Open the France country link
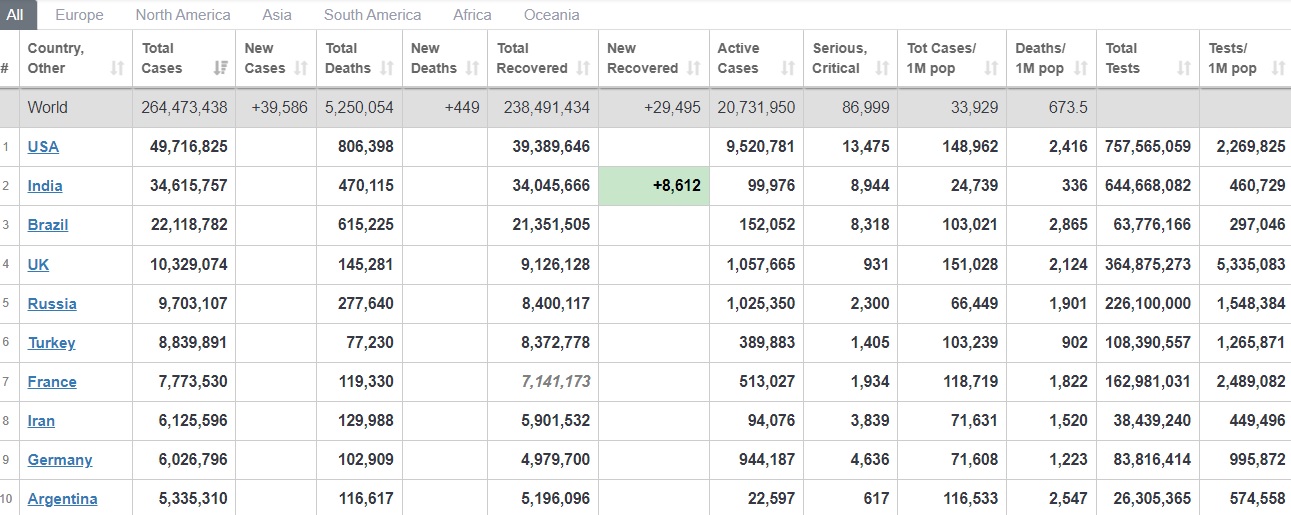The width and height of the screenshot is (1291, 515). point(52,382)
